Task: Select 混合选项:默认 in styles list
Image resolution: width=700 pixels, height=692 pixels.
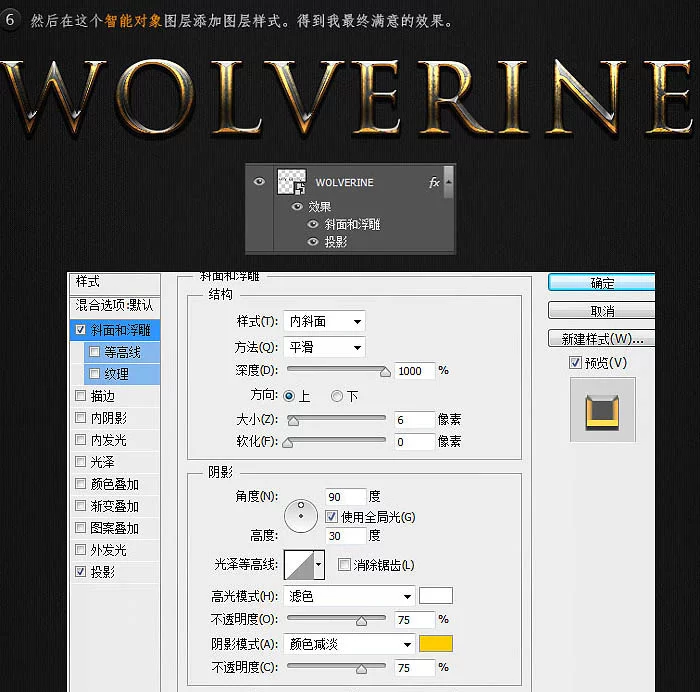Action: click(115, 305)
